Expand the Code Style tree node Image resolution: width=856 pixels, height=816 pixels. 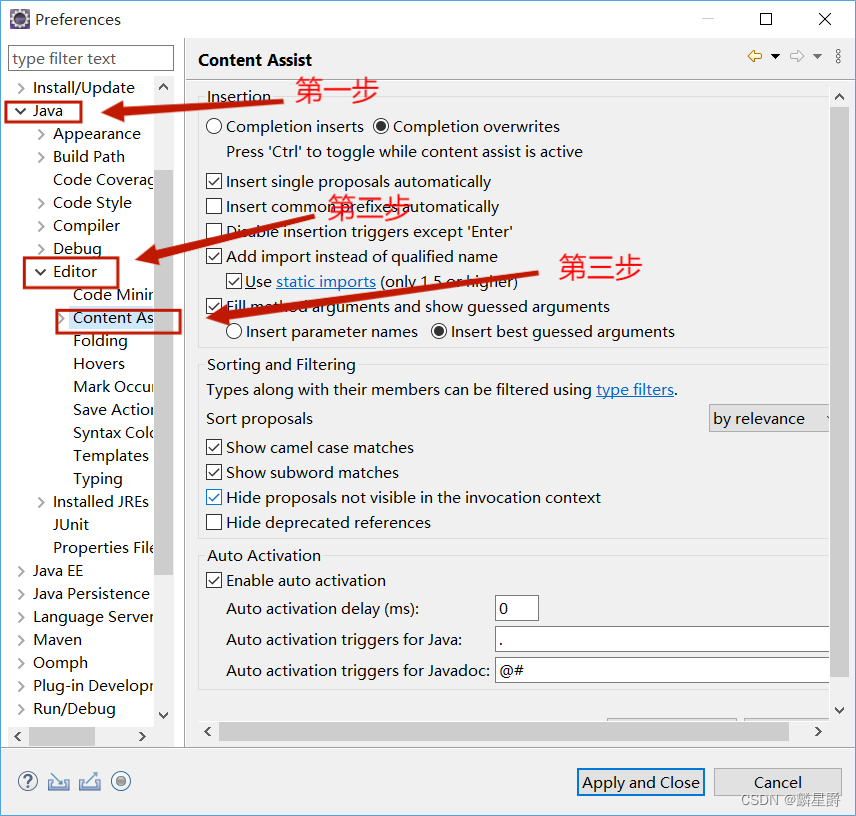(41, 203)
